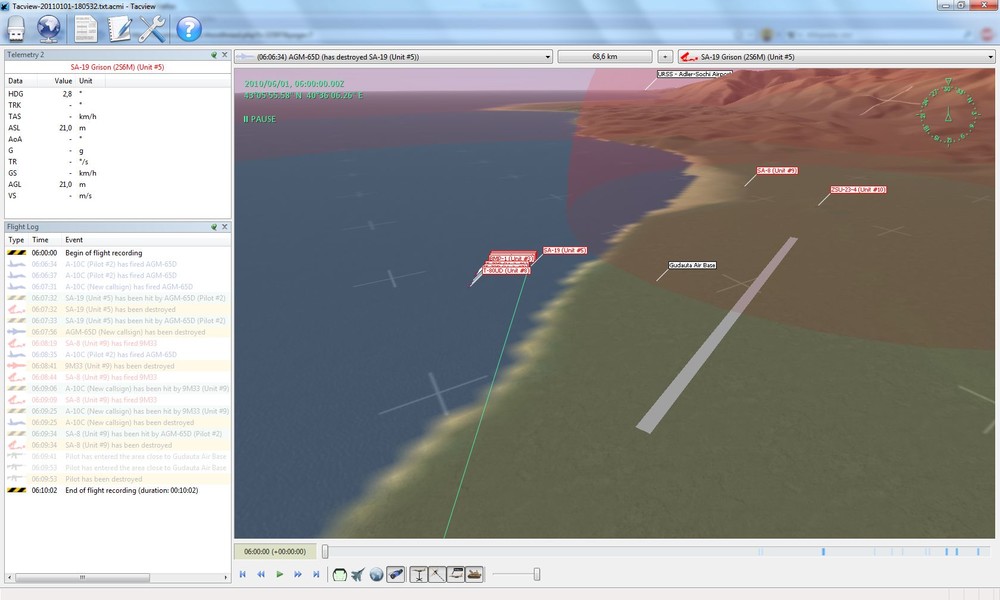
Task: Click the Value column header in Telemetry
Action: (63, 81)
